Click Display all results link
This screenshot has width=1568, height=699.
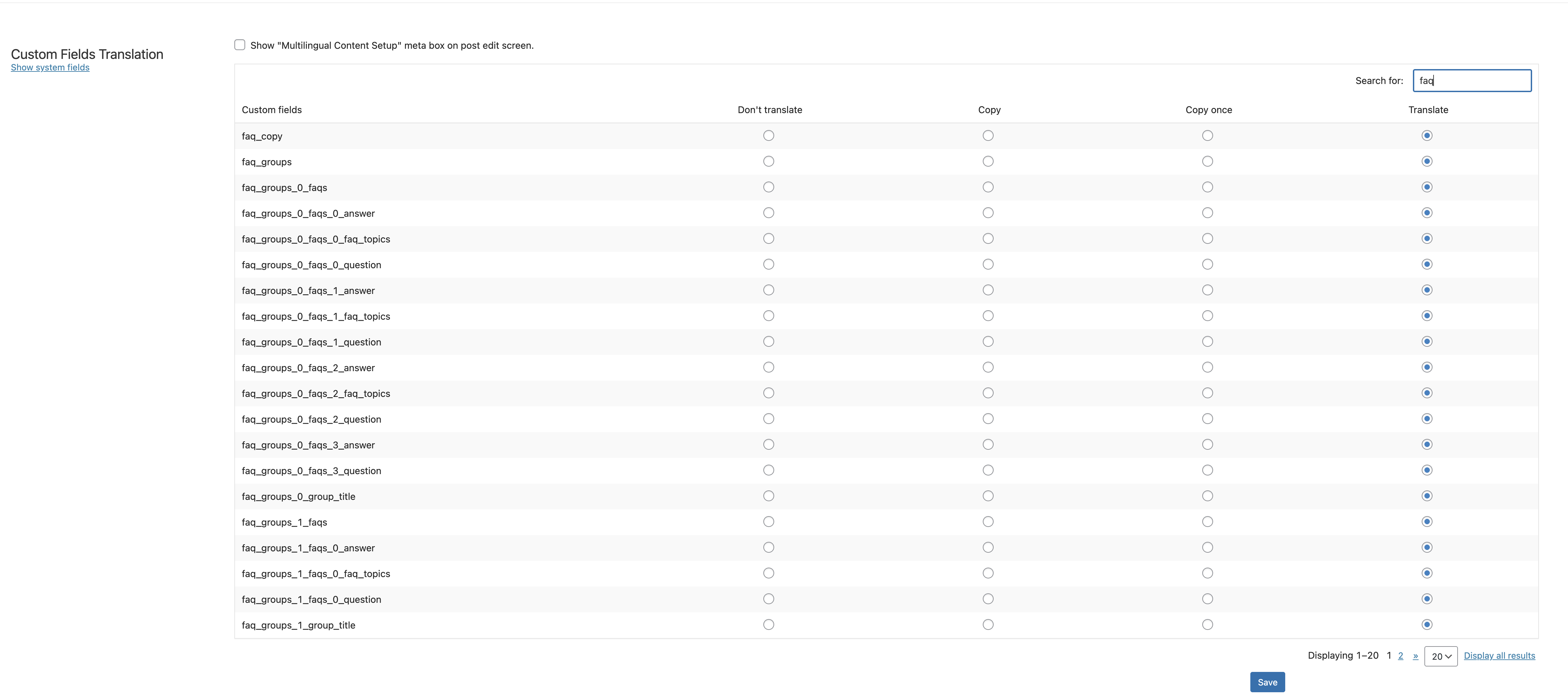(x=1499, y=656)
